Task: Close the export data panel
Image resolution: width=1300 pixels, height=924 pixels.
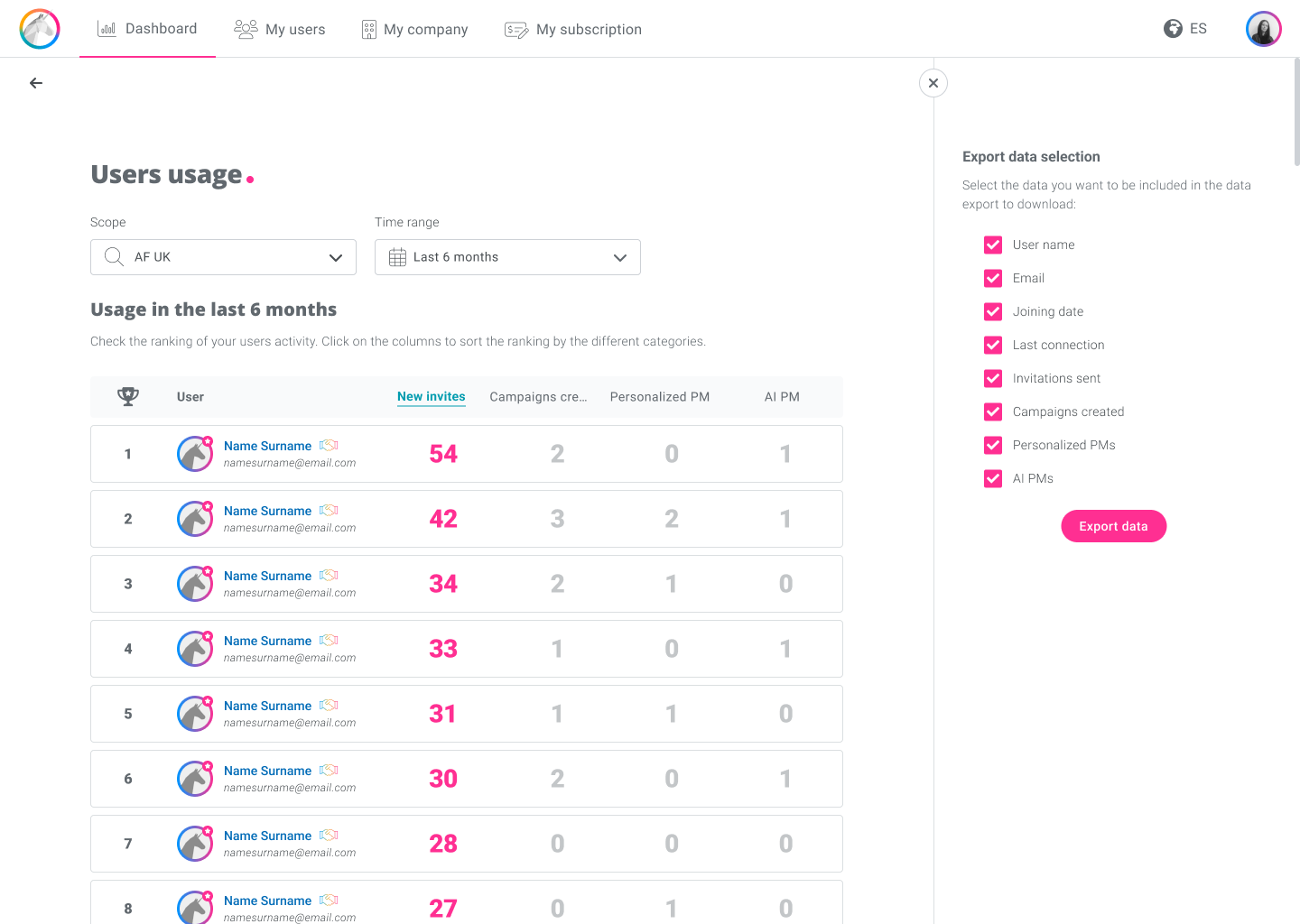Action: coord(933,83)
